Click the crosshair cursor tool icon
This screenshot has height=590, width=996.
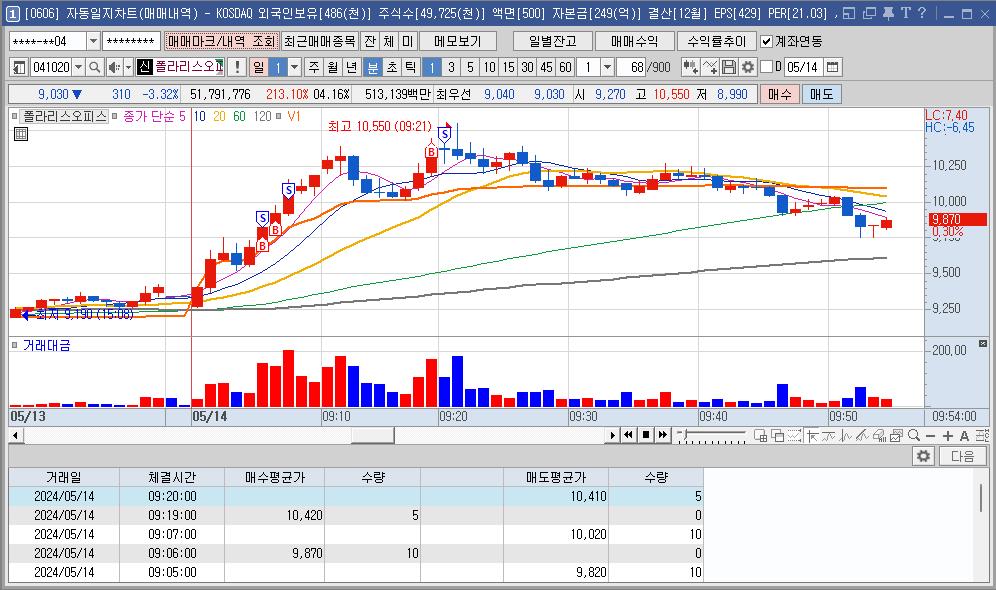tap(812, 436)
